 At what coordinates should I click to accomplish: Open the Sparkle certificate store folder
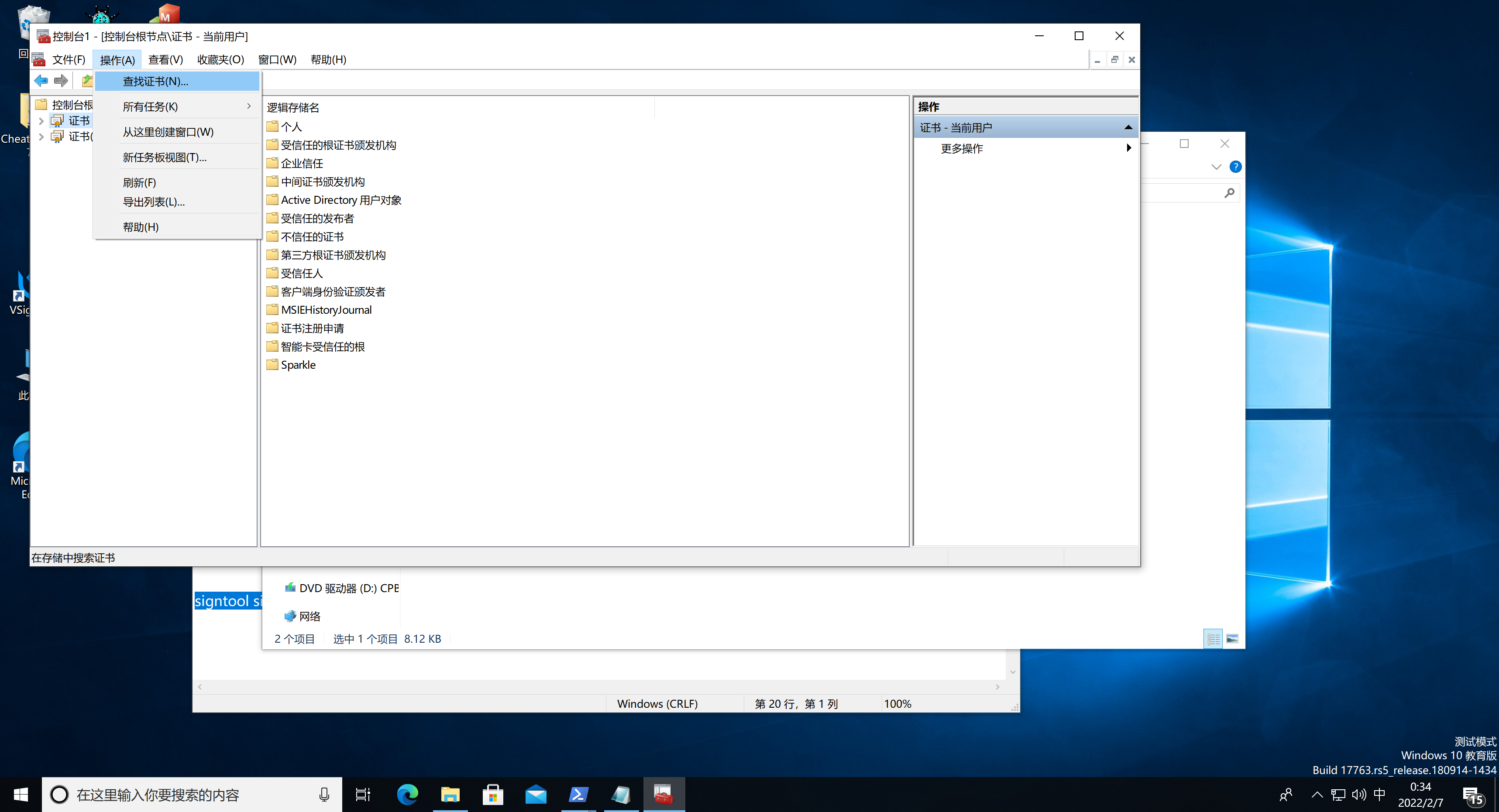point(297,365)
